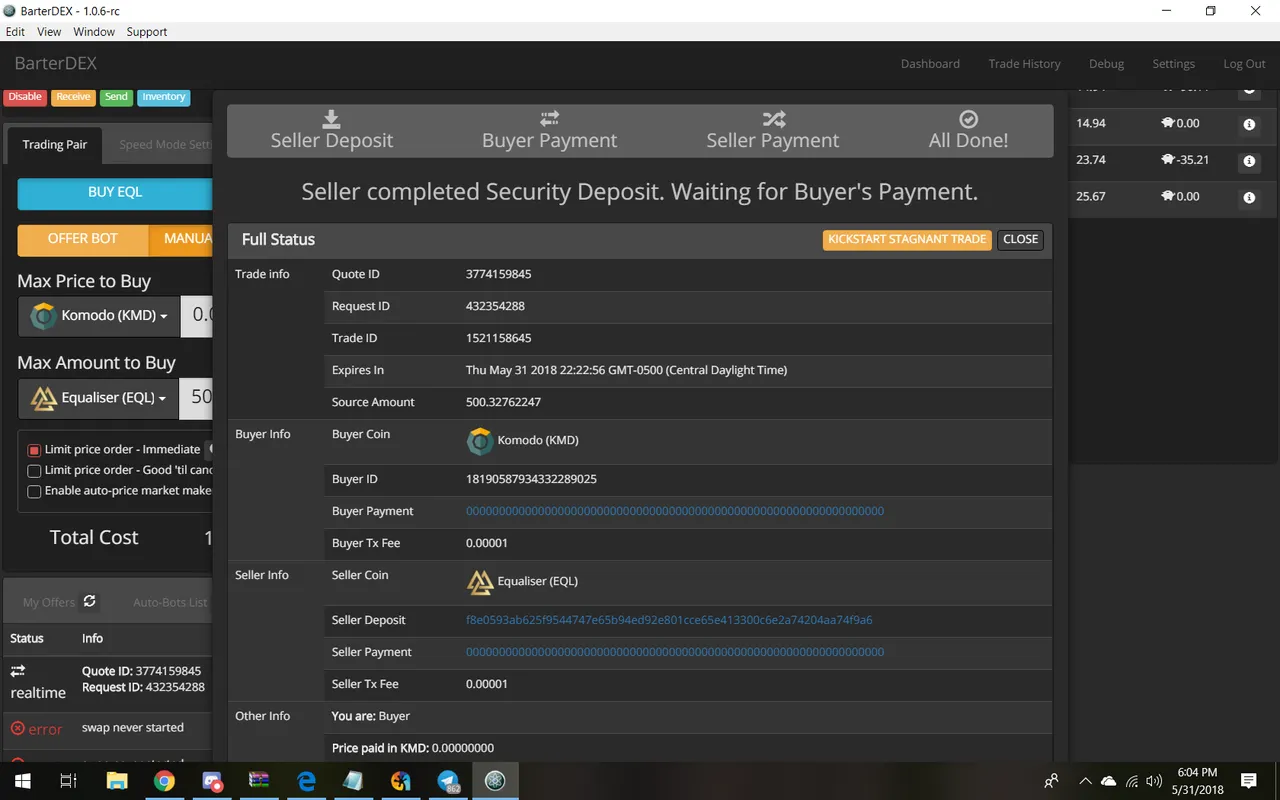Click the Seller Deposit download icon
Viewport: 1280px width, 800px height.
click(331, 119)
